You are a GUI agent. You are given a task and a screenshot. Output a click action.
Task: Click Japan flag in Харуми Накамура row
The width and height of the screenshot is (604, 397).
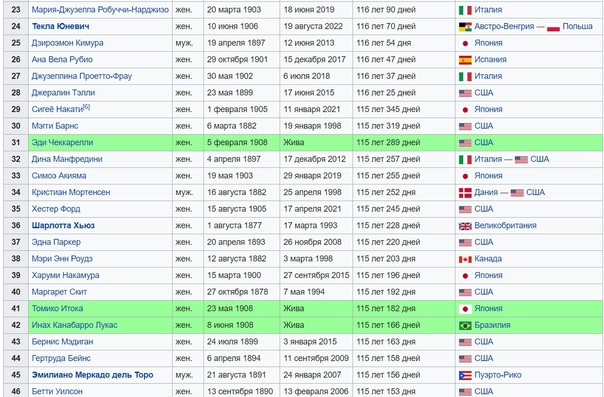click(465, 276)
